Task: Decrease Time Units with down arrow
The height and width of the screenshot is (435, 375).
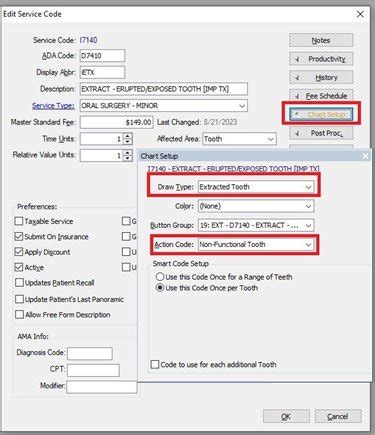Action: [128, 142]
